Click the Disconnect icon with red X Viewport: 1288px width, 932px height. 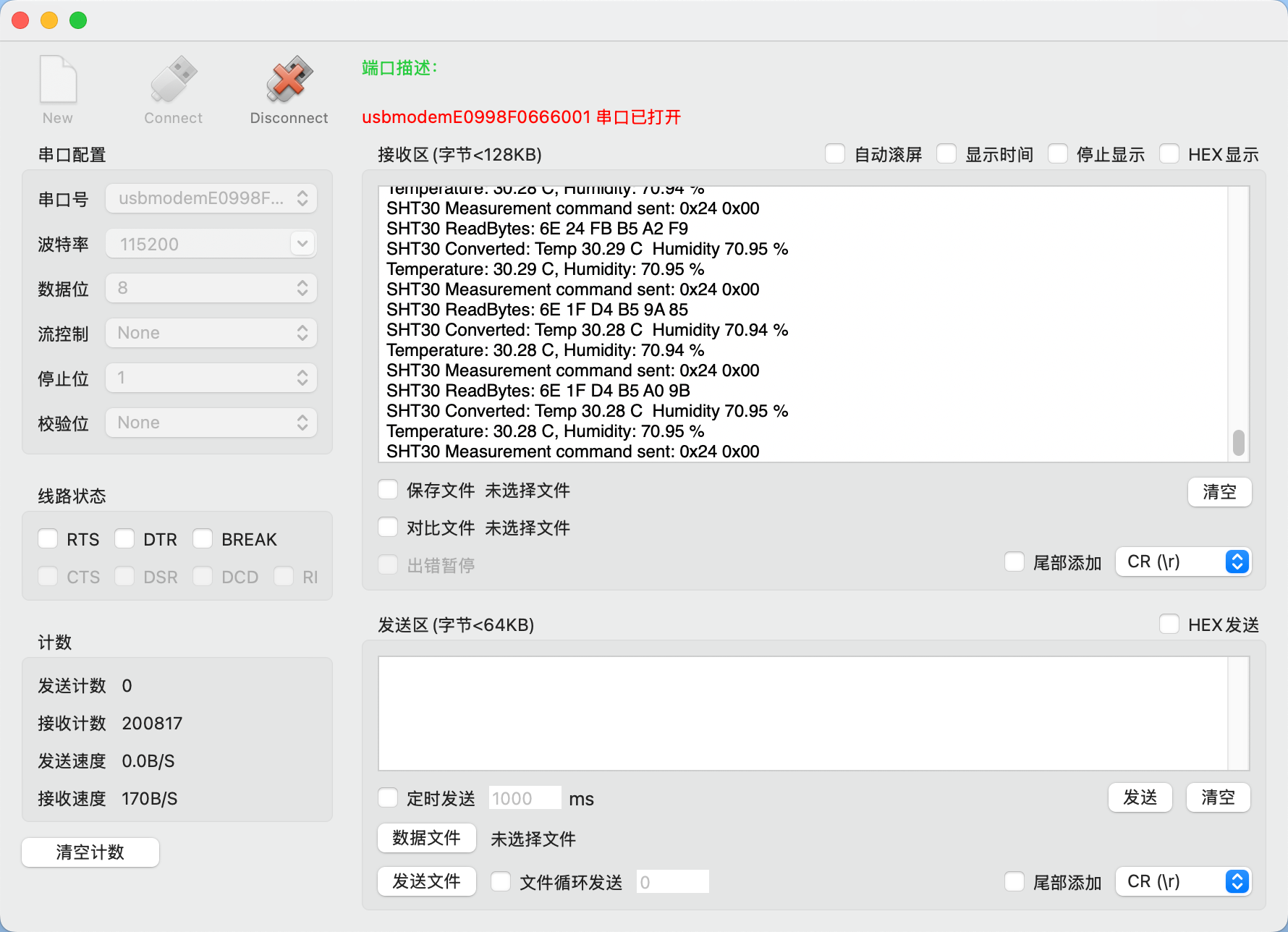tap(289, 80)
